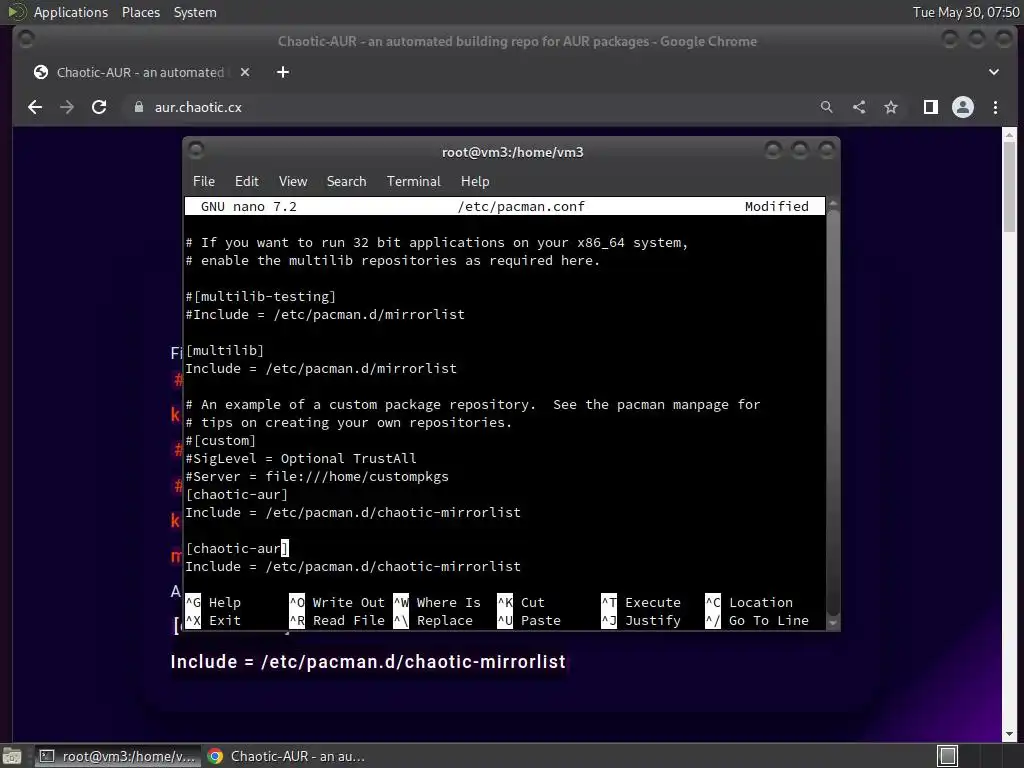1024x768 pixels.
Task: Open the terminal Help menu
Action: 475,182
